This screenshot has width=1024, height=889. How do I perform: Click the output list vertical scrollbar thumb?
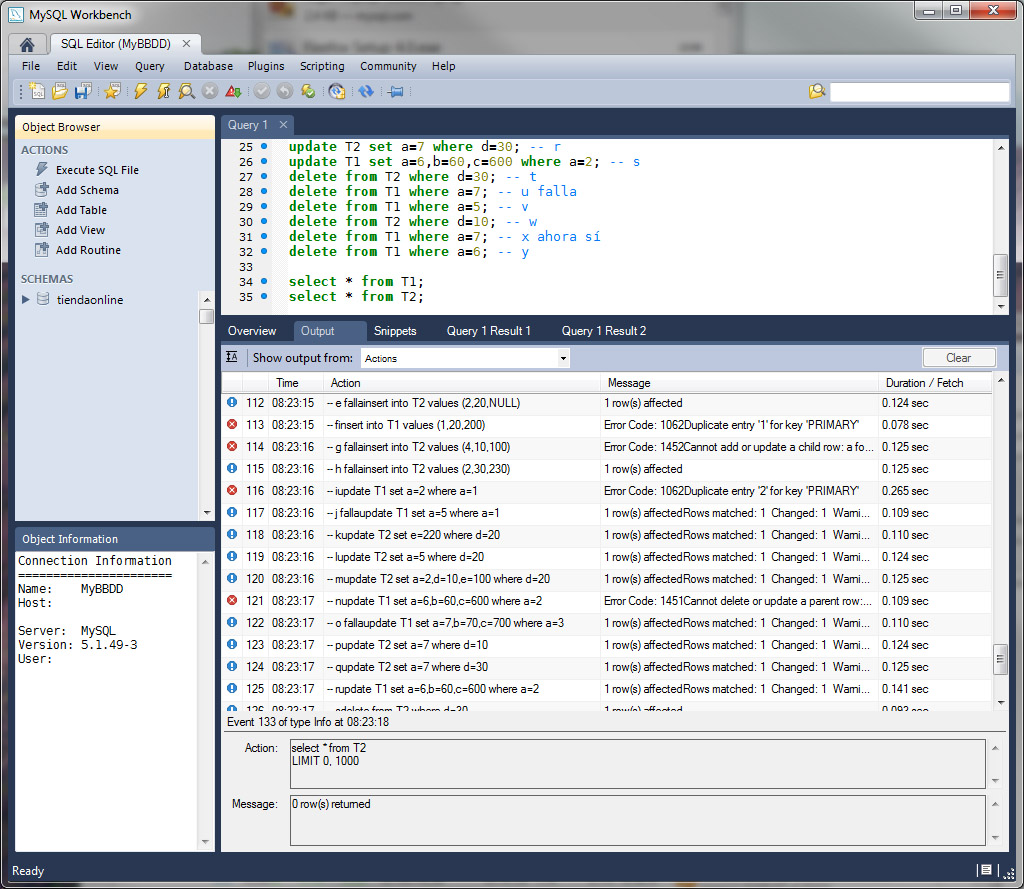pyautogui.click(x=1000, y=657)
